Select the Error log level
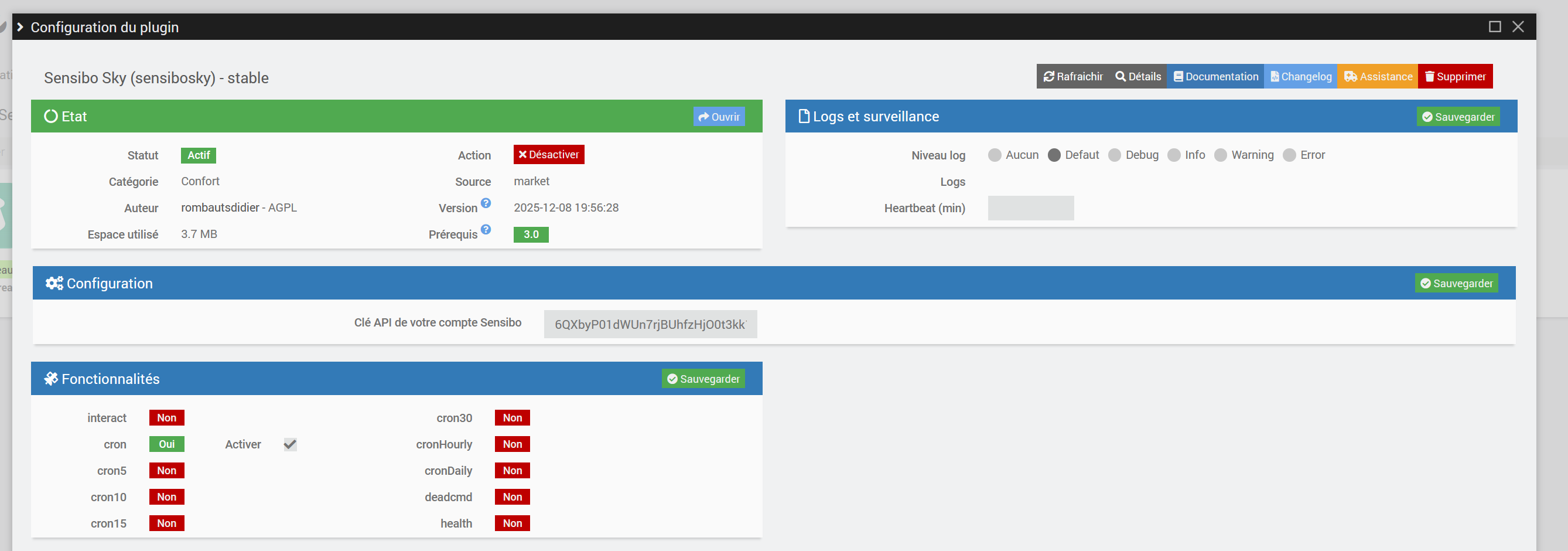 [x=1289, y=155]
